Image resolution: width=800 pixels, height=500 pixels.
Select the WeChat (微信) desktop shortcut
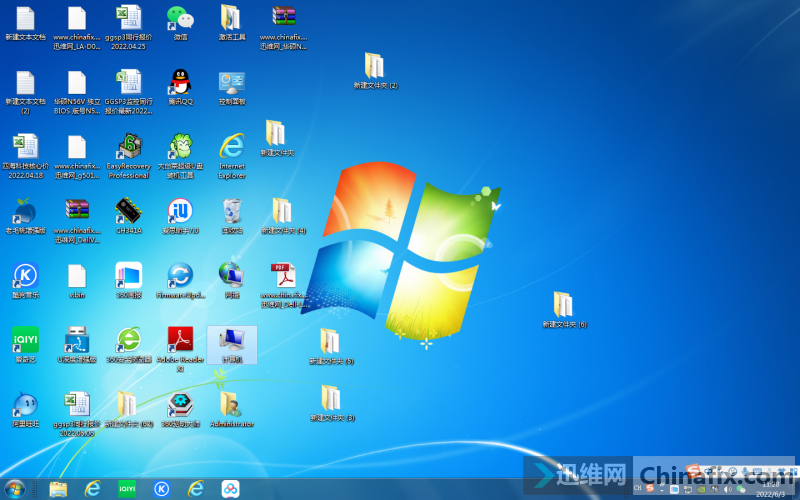180,22
